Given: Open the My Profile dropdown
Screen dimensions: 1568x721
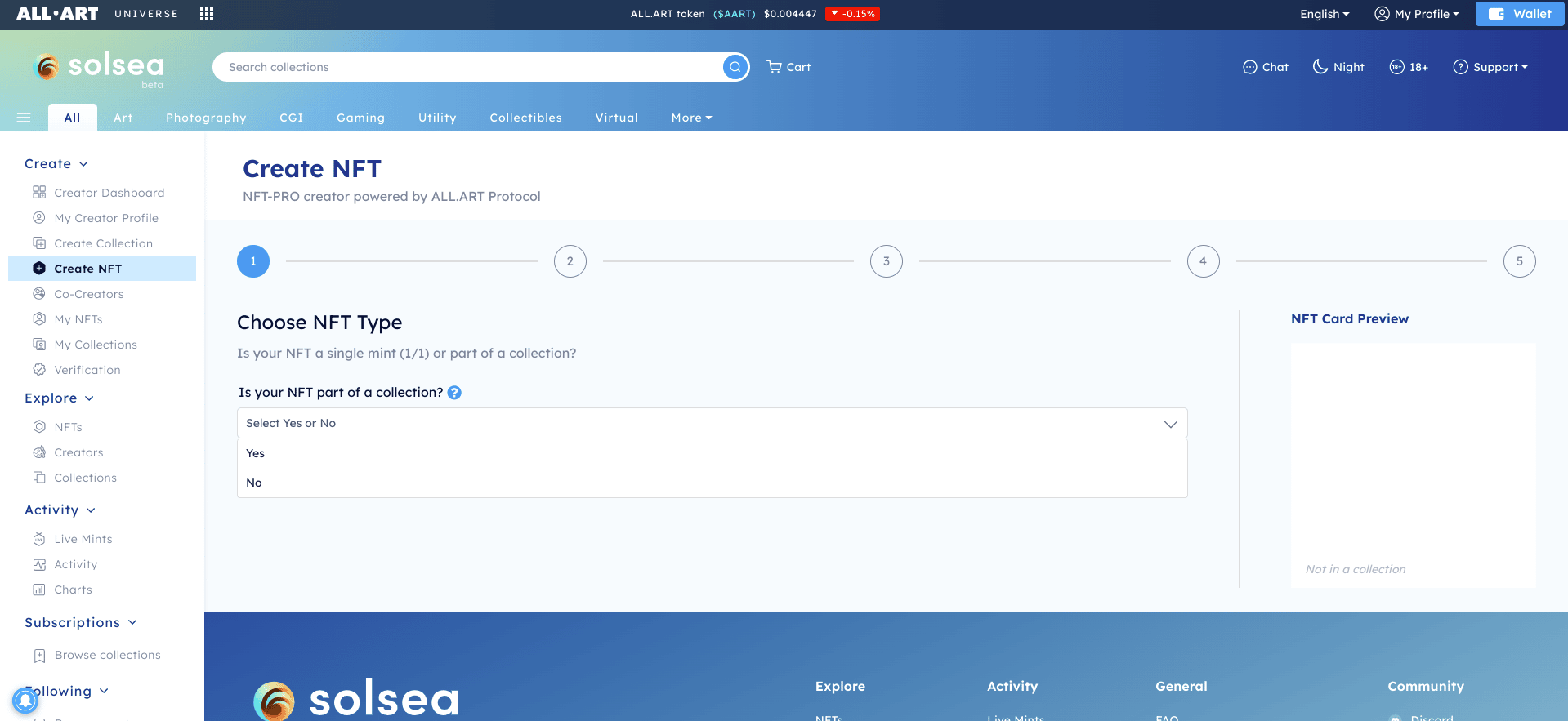Looking at the screenshot, I should click(1417, 14).
